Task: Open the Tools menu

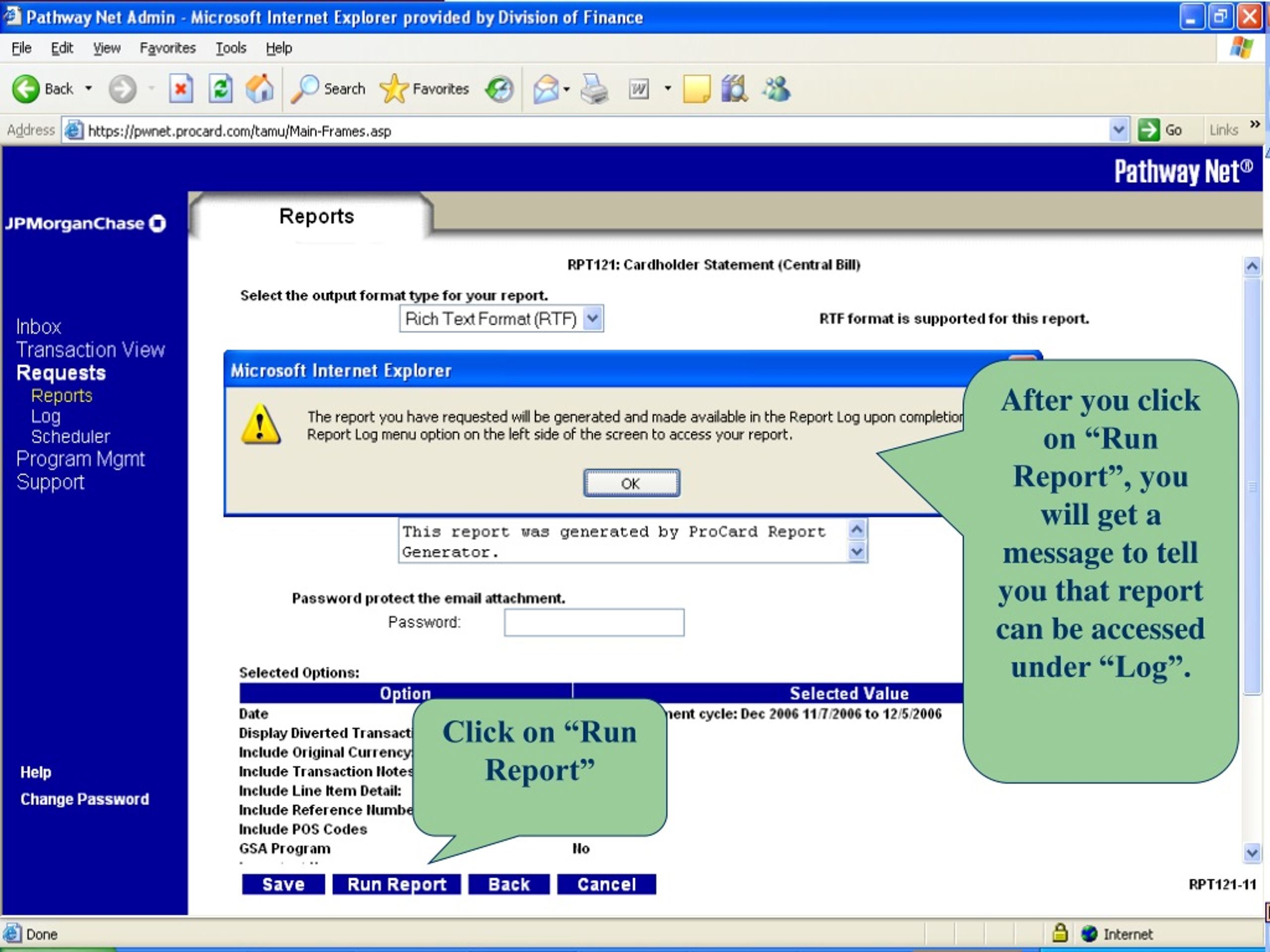Action: (x=231, y=48)
